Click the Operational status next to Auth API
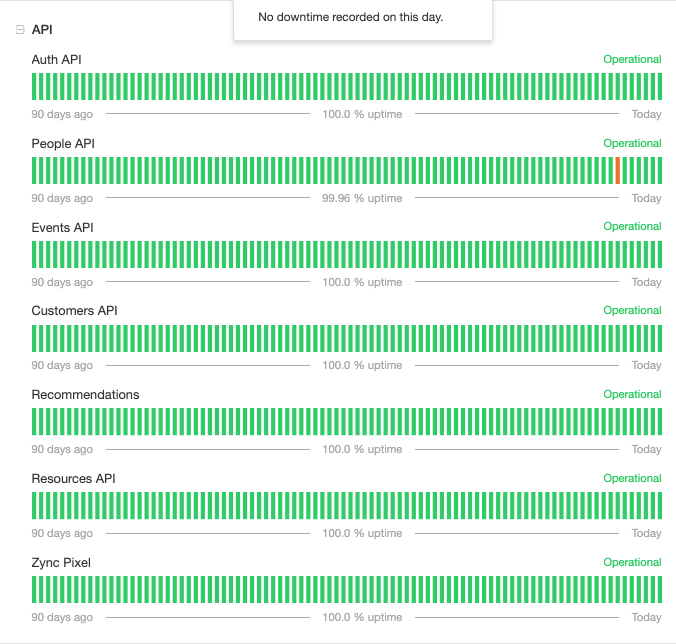The width and height of the screenshot is (676, 644). 632,59
